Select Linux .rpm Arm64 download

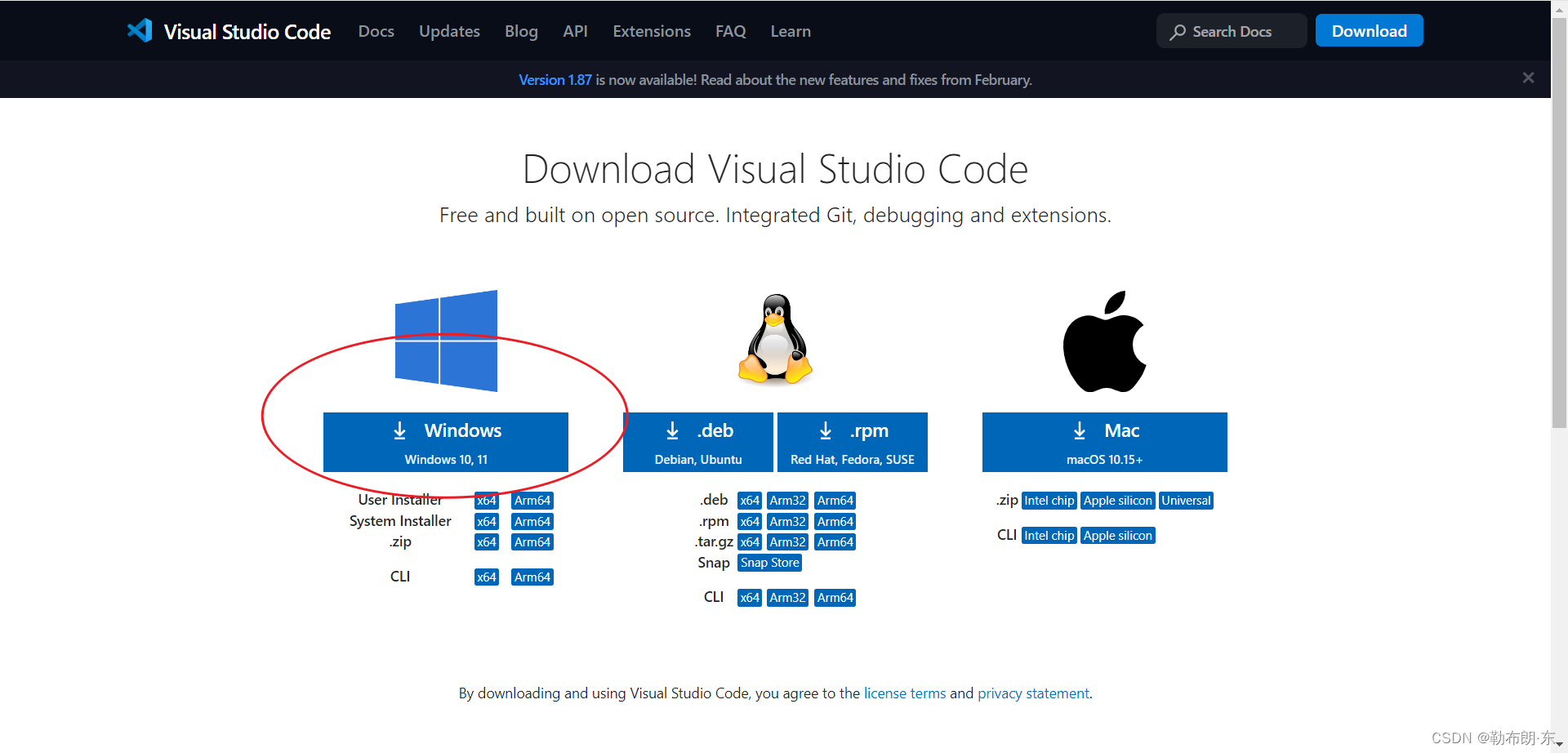(835, 522)
